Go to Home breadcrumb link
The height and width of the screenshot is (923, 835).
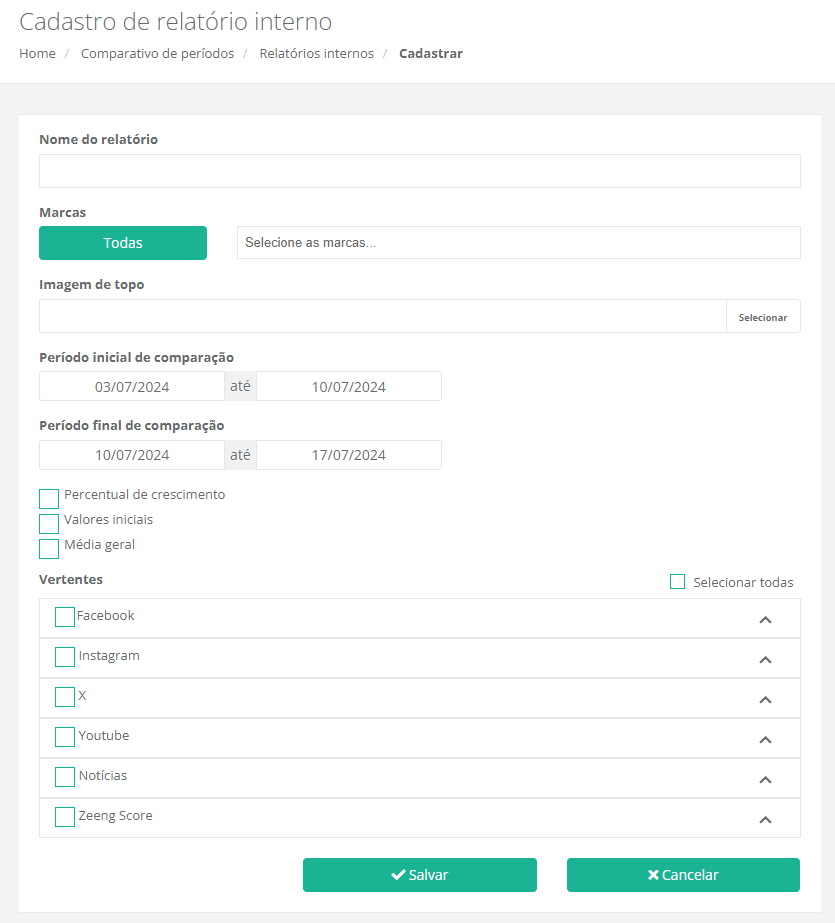click(x=37, y=54)
